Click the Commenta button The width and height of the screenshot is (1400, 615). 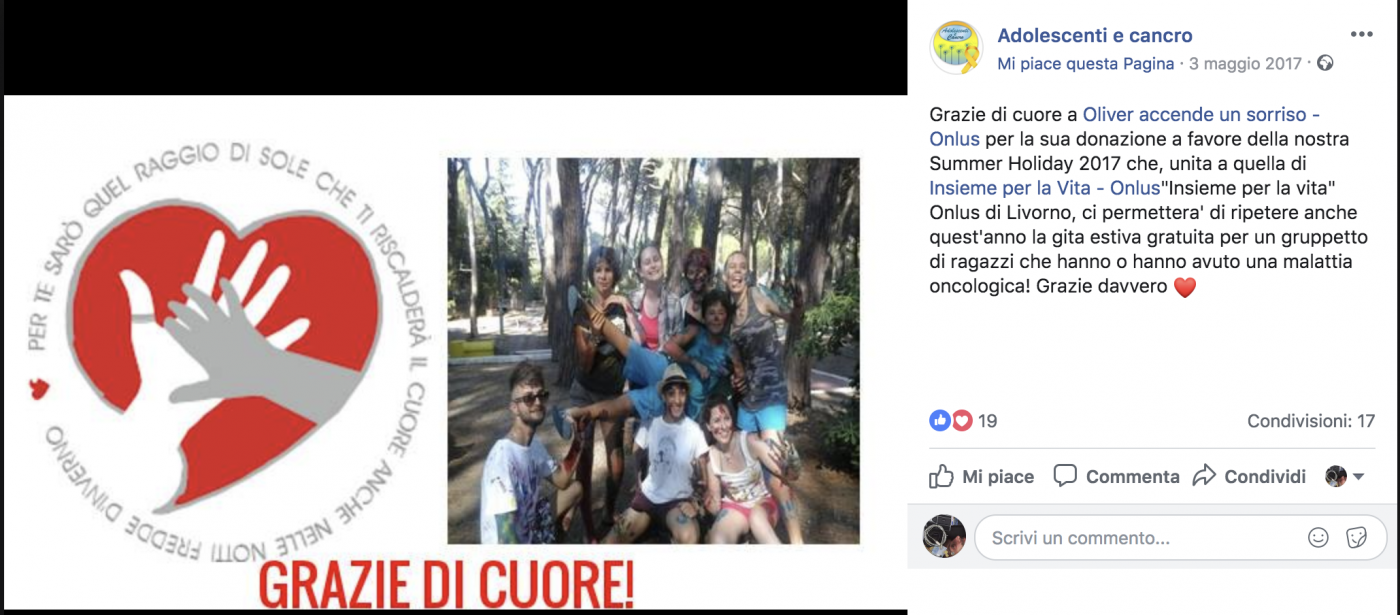1116,477
